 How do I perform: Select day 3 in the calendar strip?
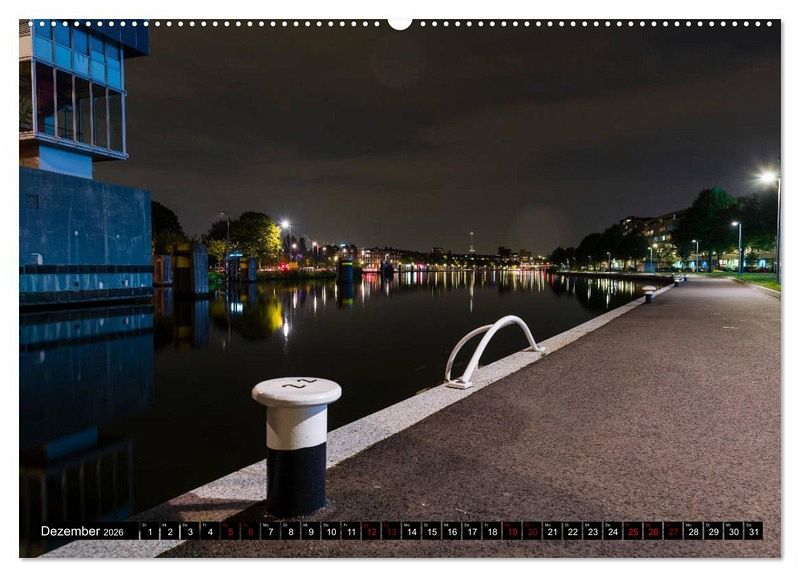point(190,531)
